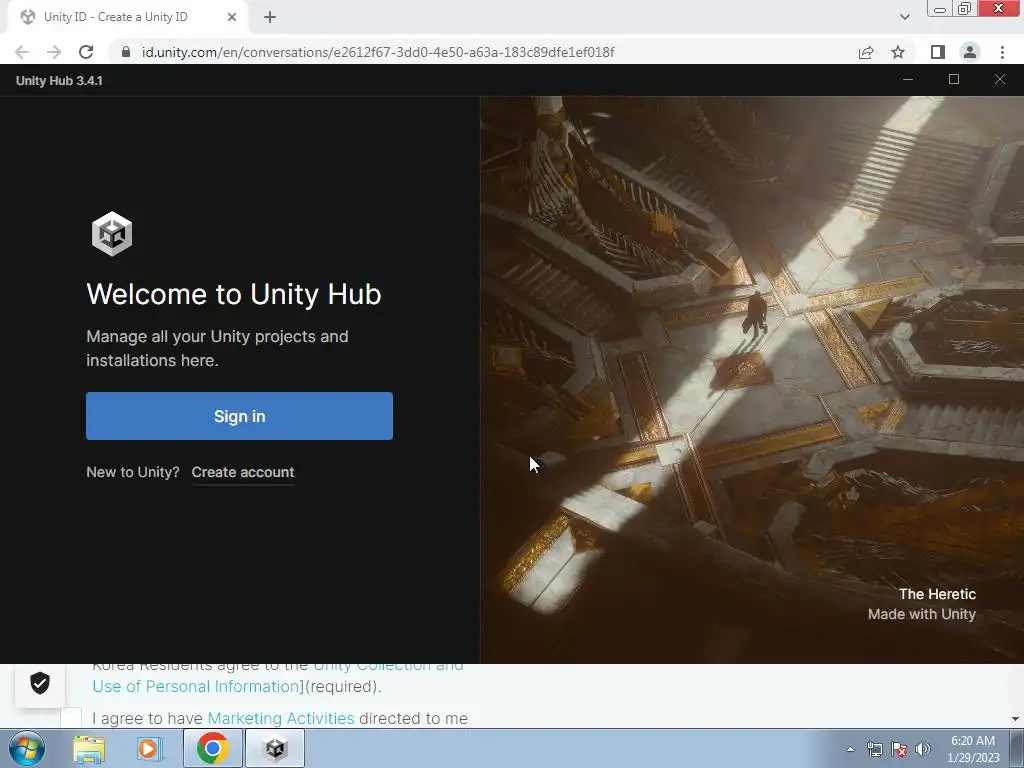Click the Made with Unity caption
The width and height of the screenshot is (1024, 768).
[x=921, y=615]
